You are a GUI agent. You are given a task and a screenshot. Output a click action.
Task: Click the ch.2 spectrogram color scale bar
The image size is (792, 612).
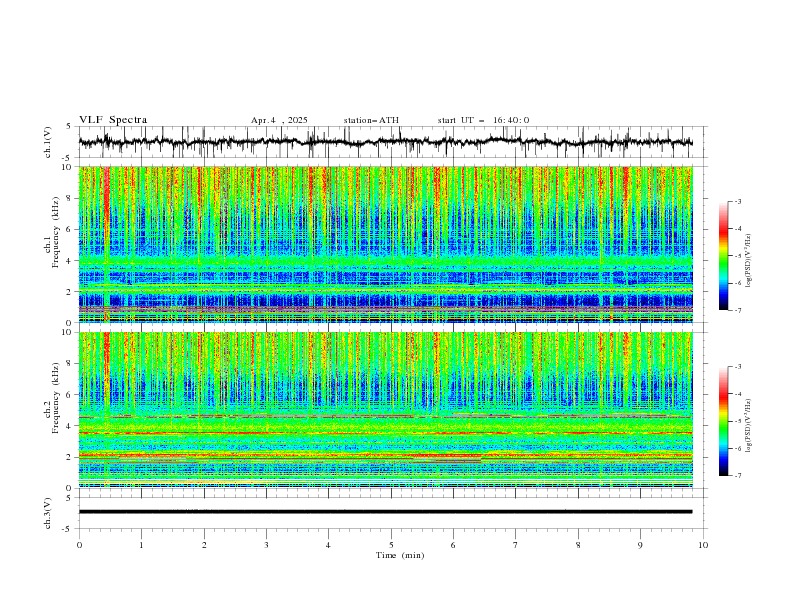[x=723, y=421]
